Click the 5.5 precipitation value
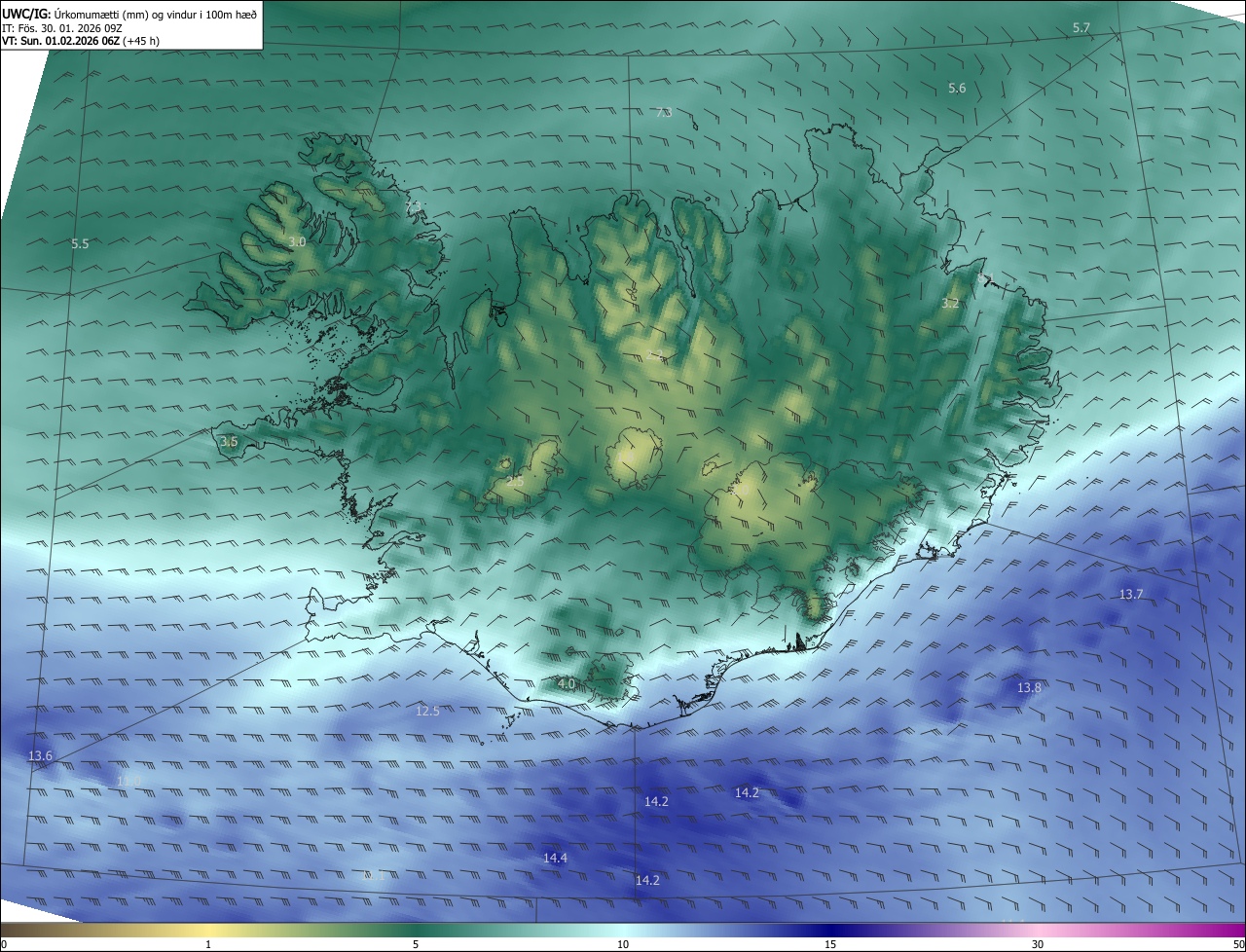Viewport: 1246px width, 952px height. [80, 243]
